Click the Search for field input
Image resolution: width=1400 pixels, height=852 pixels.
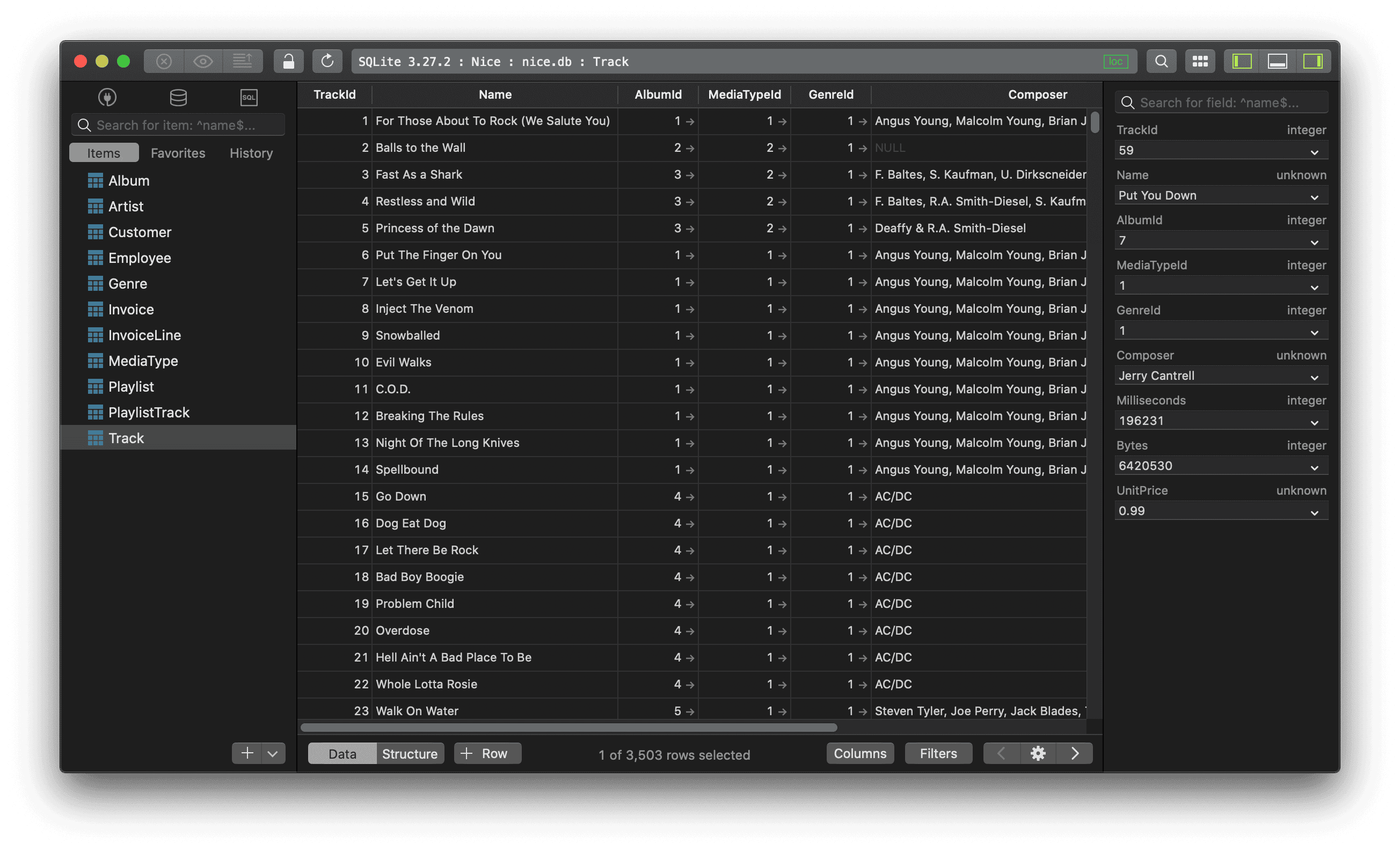coord(1221,102)
